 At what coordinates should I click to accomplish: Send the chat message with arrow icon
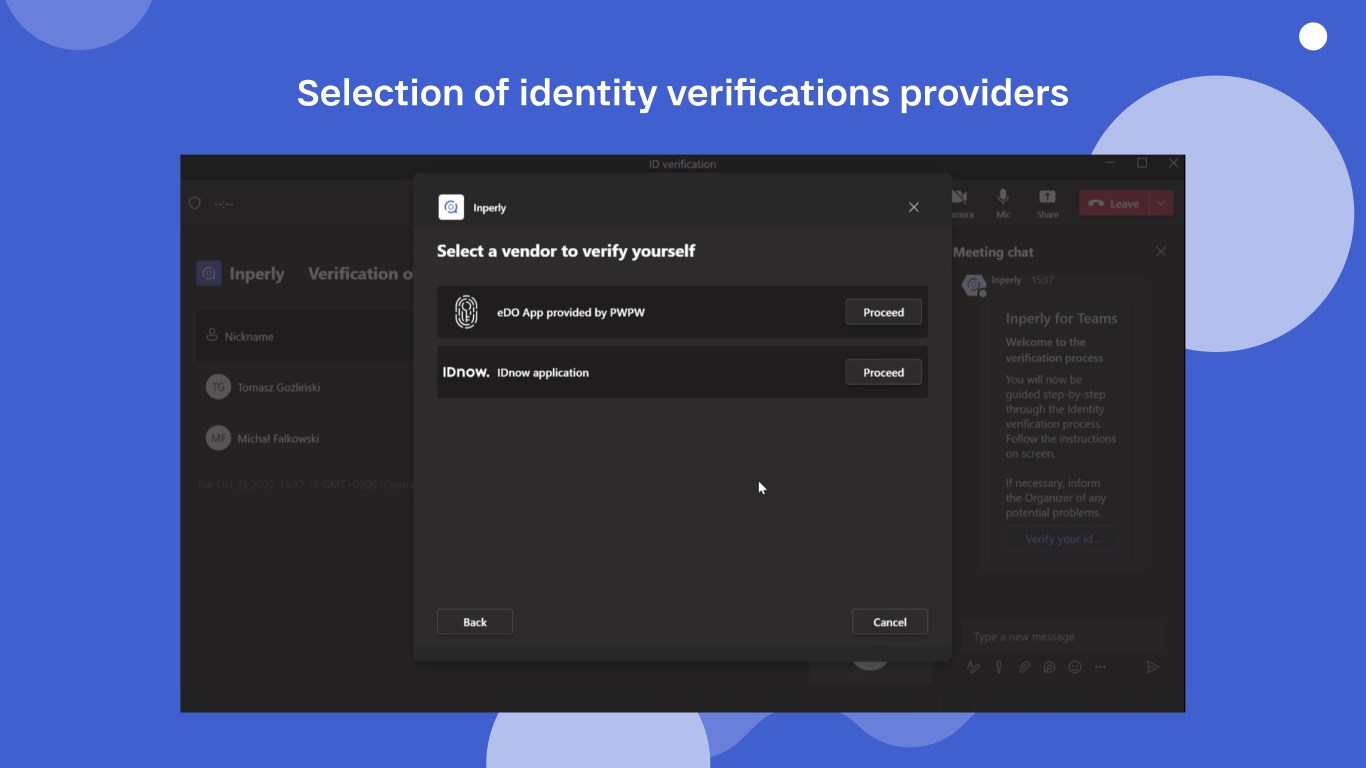[x=1152, y=667]
